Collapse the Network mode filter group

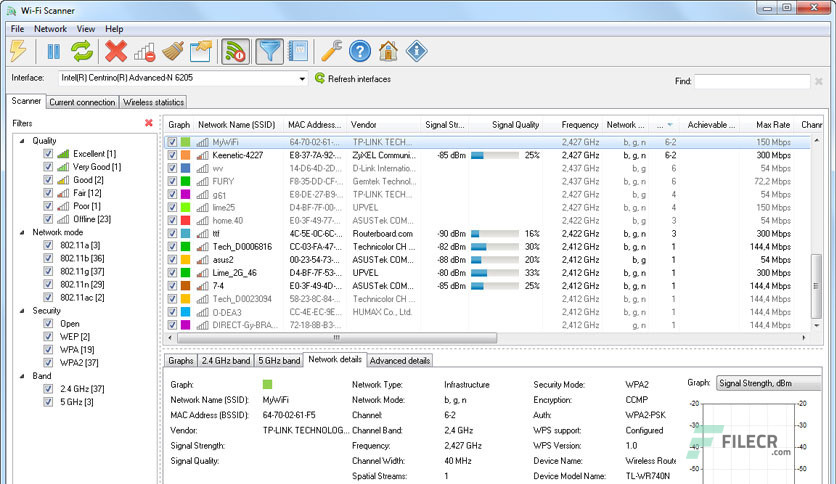click(22, 232)
